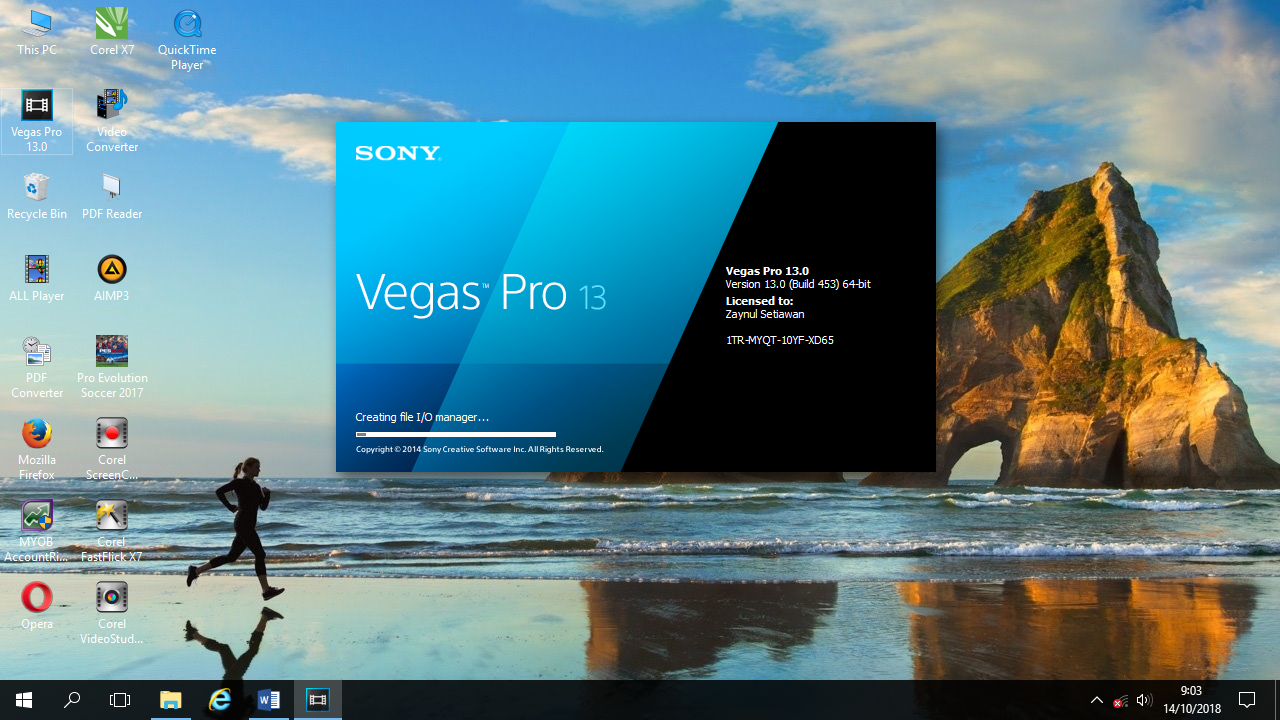The height and width of the screenshot is (720, 1280).
Task: Click 'Creating file I/O manager...' status text
Action: point(422,417)
